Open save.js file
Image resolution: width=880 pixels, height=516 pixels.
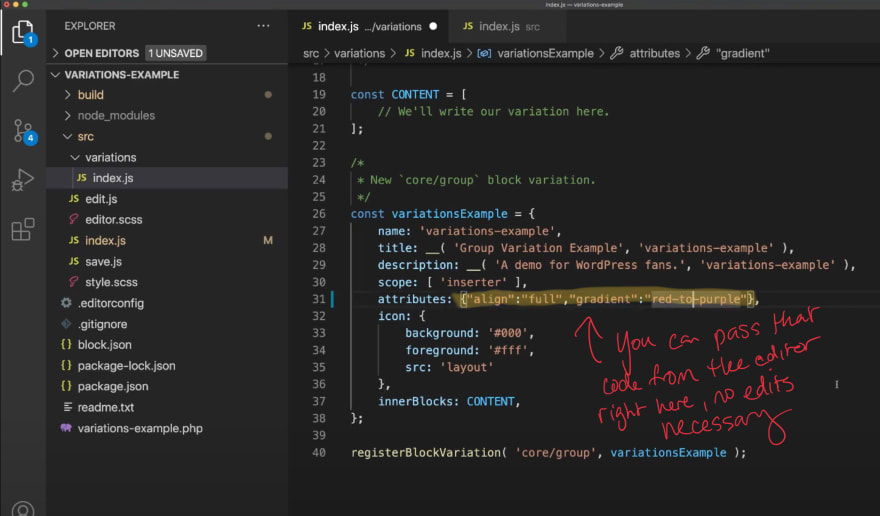[x=167, y=262]
